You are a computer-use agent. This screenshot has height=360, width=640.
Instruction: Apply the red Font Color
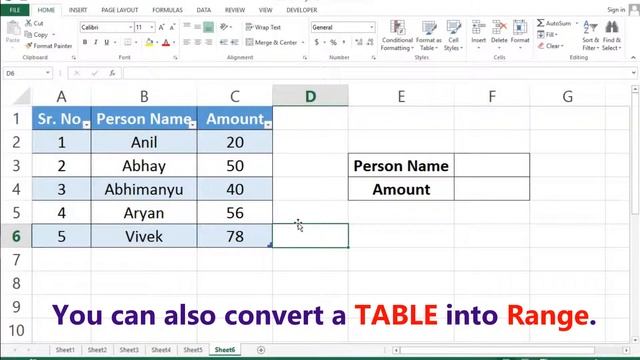(x=166, y=42)
